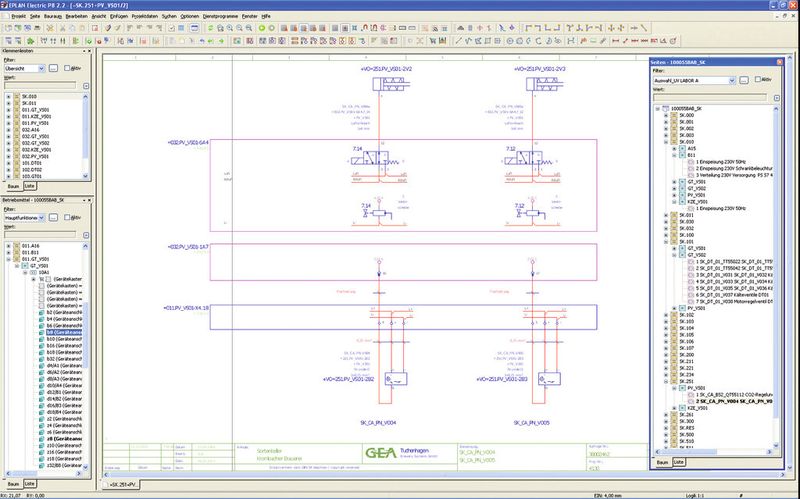Switch to Liste tab in Klemmenleisten panel
Viewport: 800px width, 499px height.
(x=32, y=186)
